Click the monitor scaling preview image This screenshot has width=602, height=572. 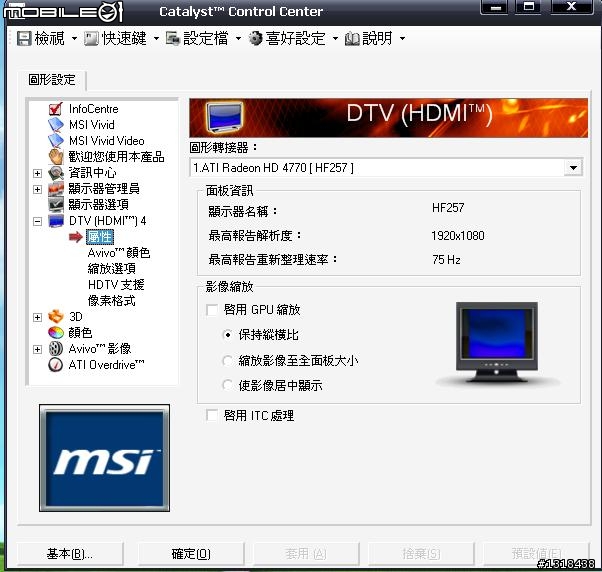(x=497, y=342)
